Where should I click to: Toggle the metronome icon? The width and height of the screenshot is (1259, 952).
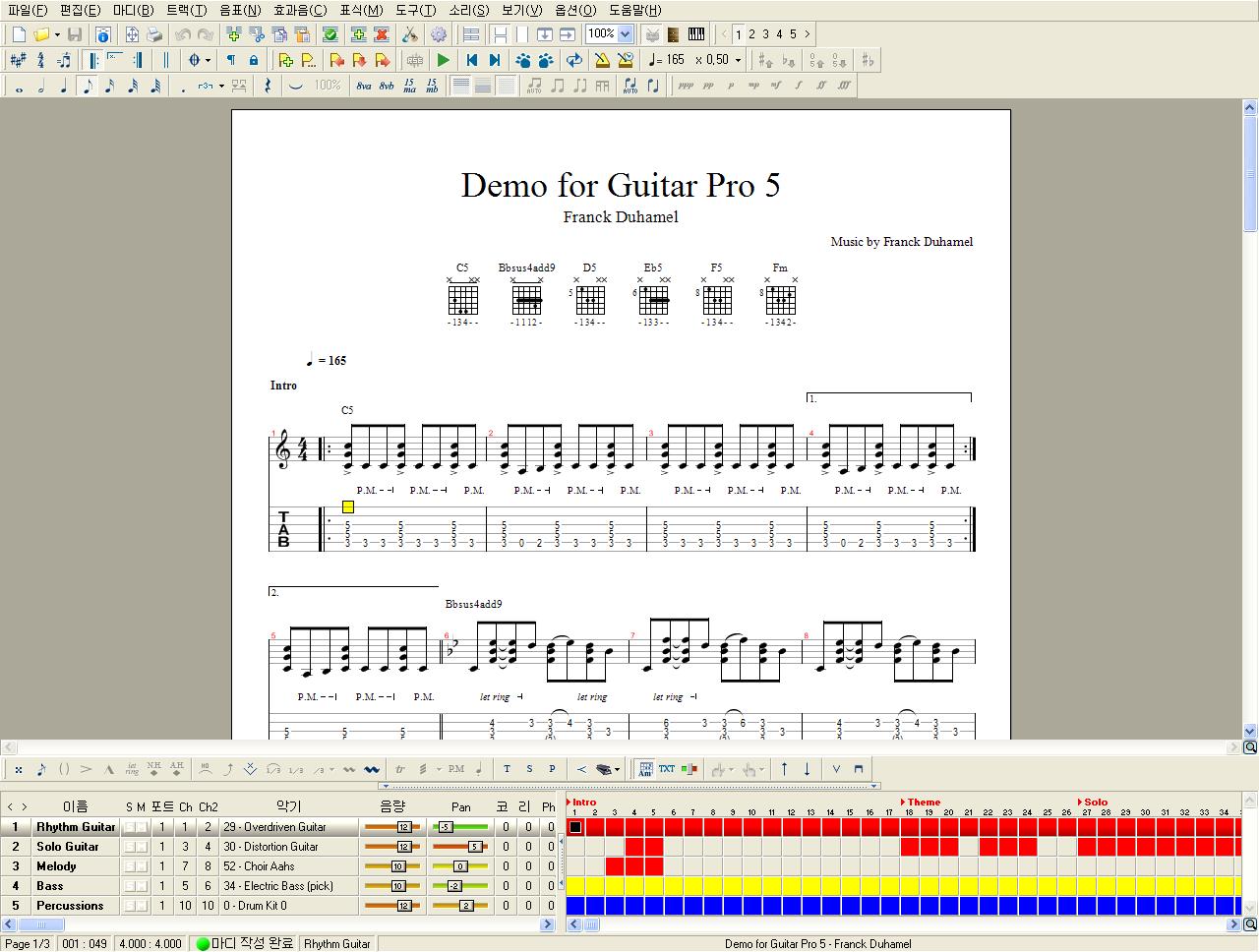point(601,60)
